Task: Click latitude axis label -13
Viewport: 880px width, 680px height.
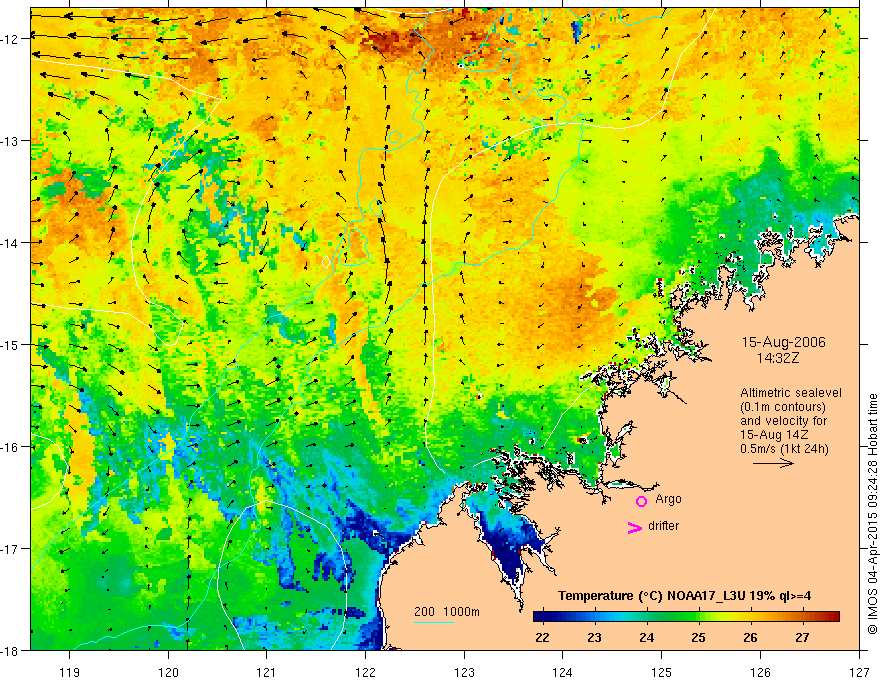Action: pos(10,141)
